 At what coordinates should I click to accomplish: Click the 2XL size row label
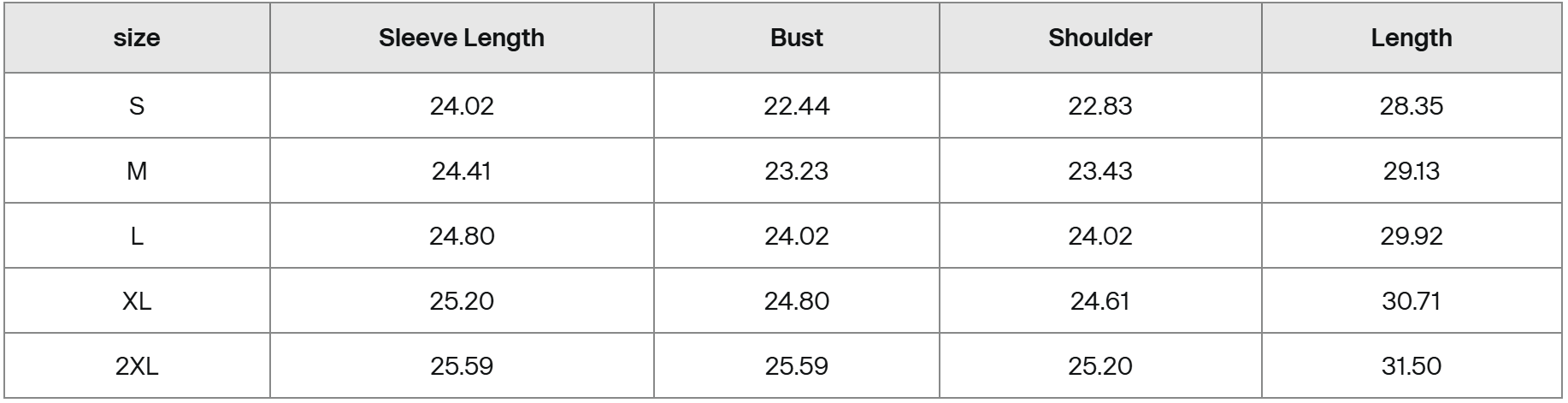[x=137, y=366]
